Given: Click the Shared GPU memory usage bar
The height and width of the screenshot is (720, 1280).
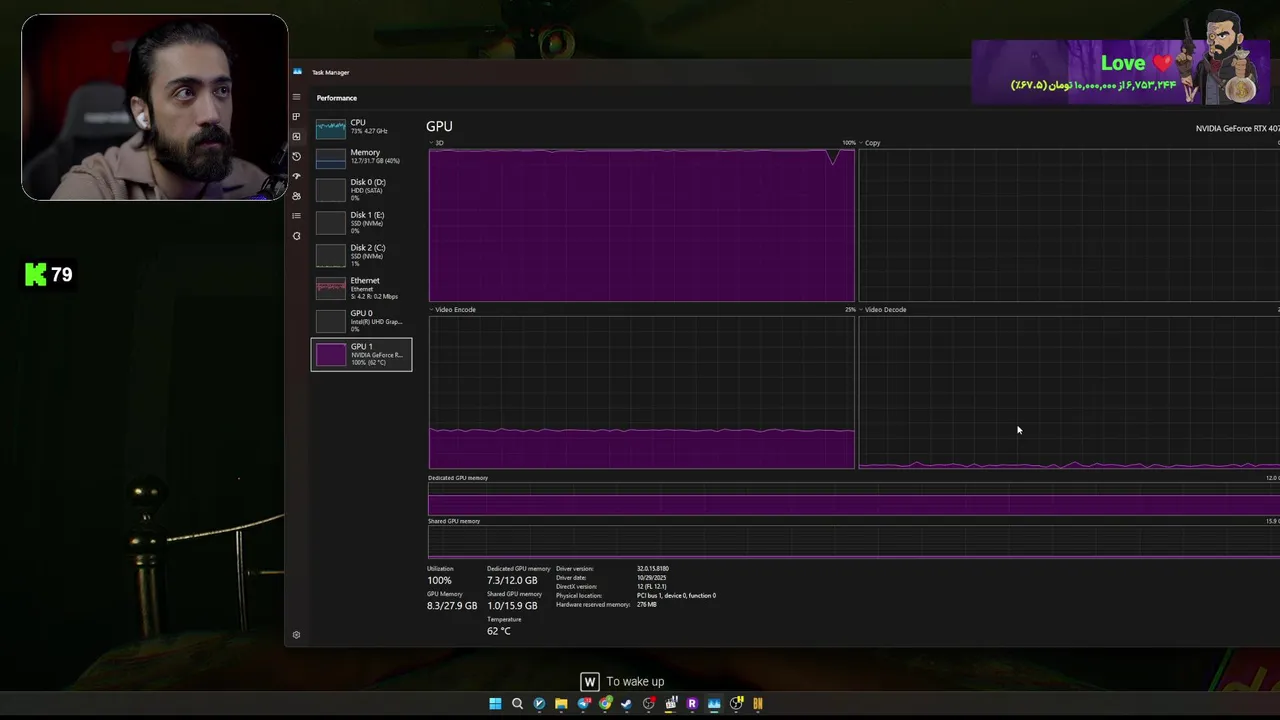Looking at the screenshot, I should (854, 542).
